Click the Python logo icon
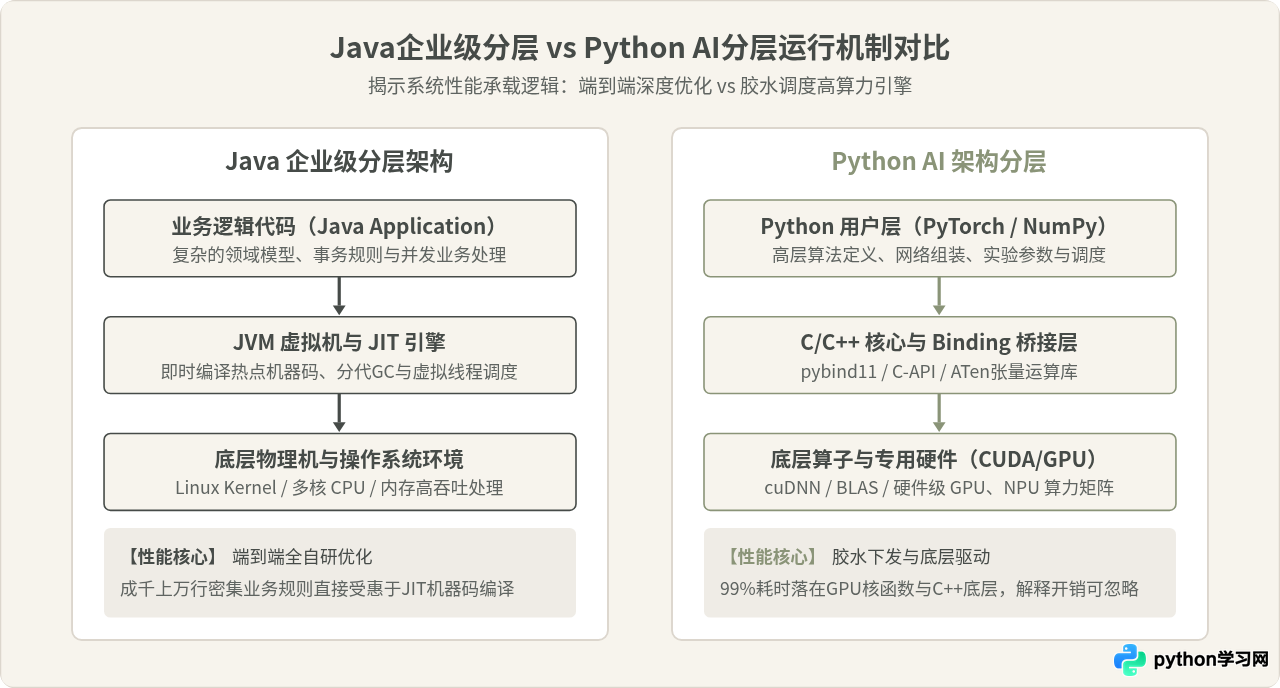The height and width of the screenshot is (688, 1280). click(1130, 660)
